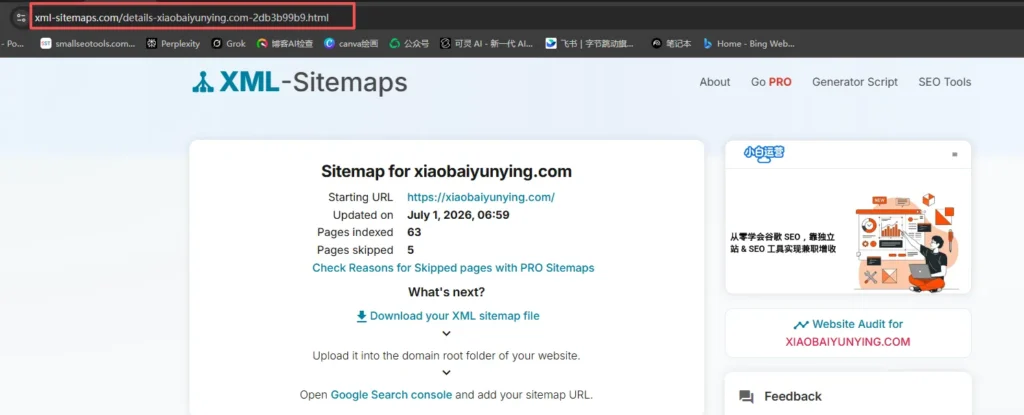Open the 笔记本 bookmark

pos(671,44)
